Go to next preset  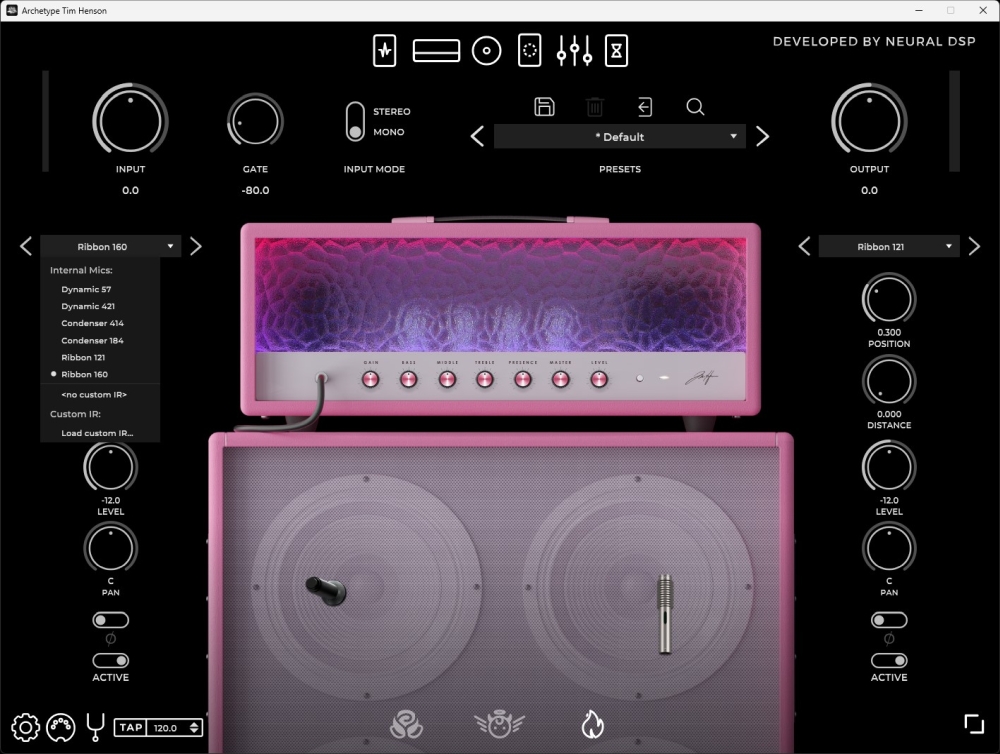click(x=762, y=137)
